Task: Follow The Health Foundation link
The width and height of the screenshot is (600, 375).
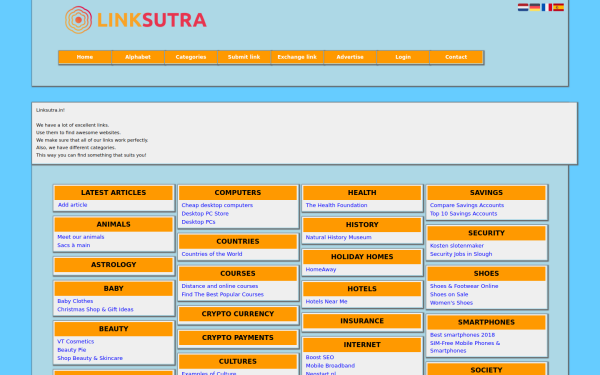Action: [x=336, y=205]
